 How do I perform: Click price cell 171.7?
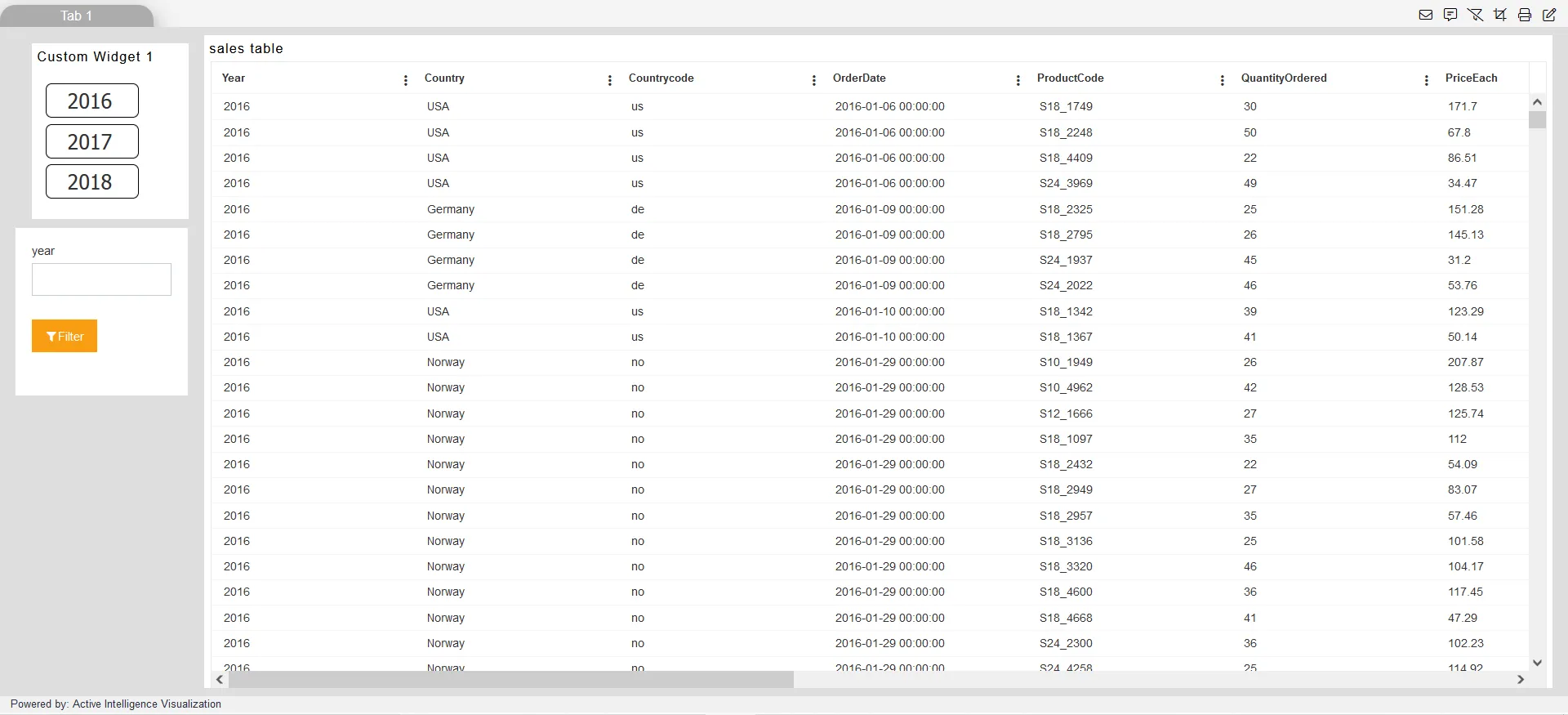[1462, 106]
